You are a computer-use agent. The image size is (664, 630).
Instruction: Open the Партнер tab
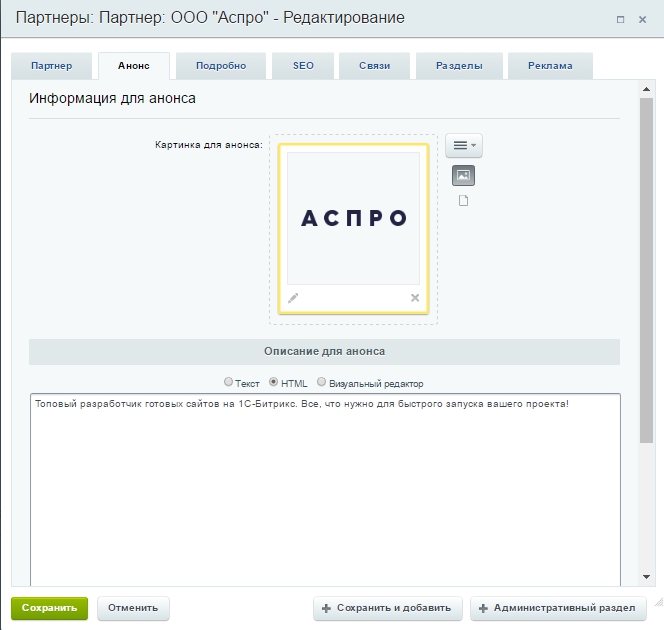pyautogui.click(x=52, y=66)
